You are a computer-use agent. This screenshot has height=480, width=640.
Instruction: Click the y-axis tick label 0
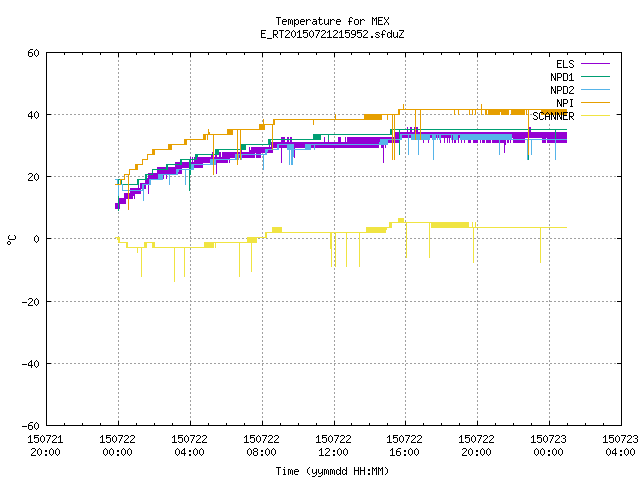click(36, 239)
